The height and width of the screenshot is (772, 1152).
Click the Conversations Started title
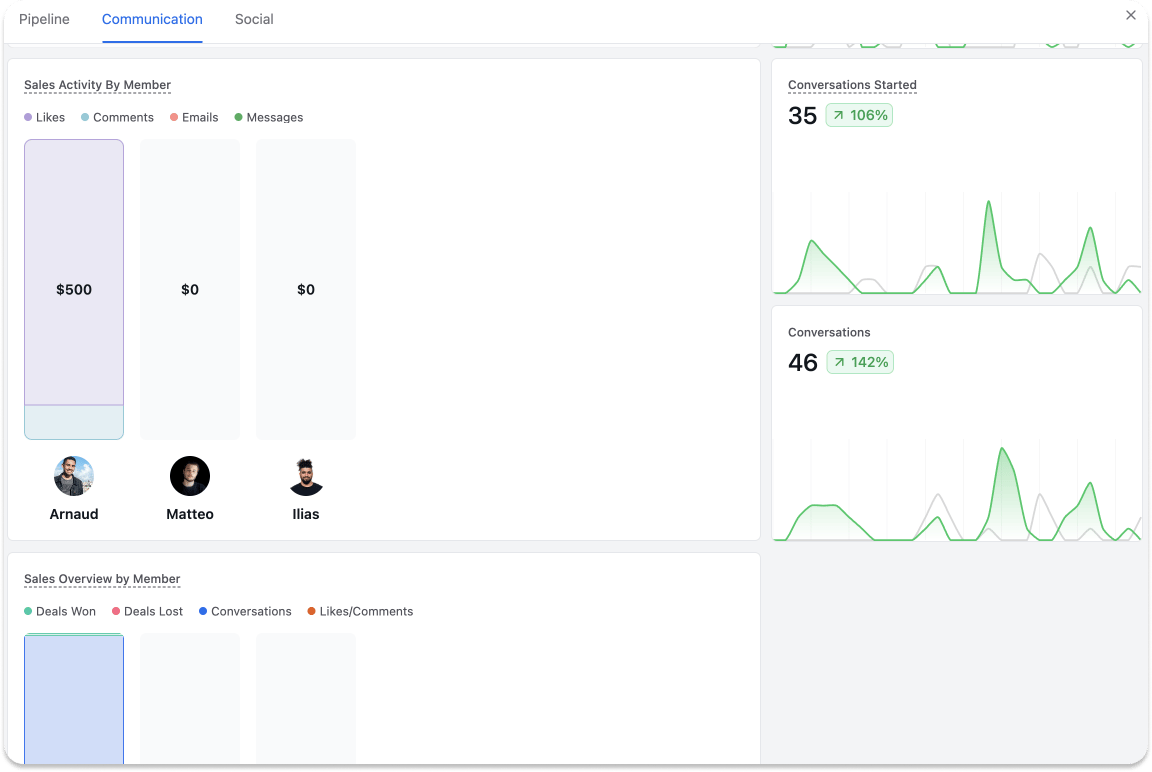[x=852, y=85]
